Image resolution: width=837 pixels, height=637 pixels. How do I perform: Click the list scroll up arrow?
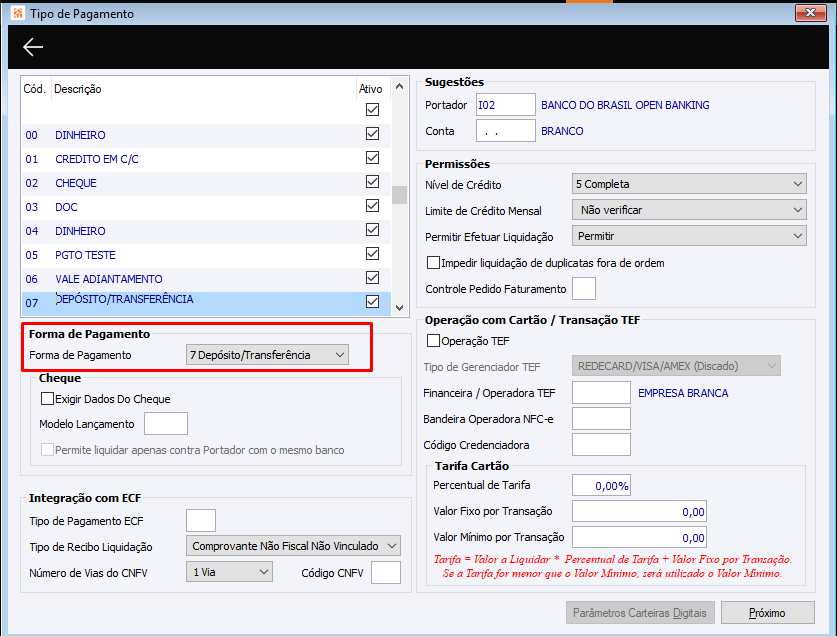(399, 86)
